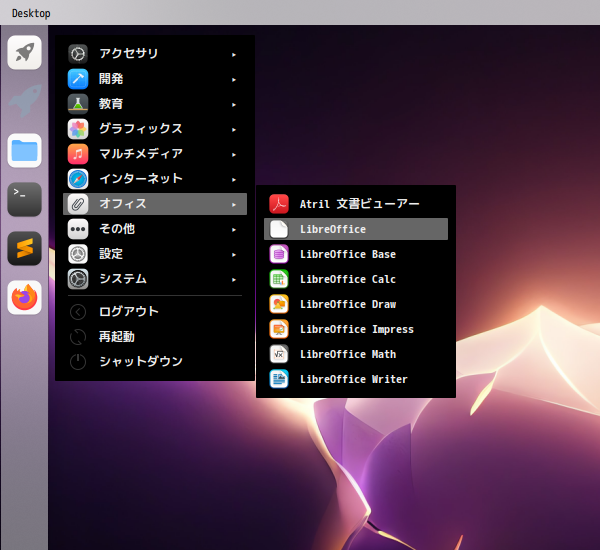600x550 pixels.
Task: Click the インターネット compass icon
Action: point(78,179)
